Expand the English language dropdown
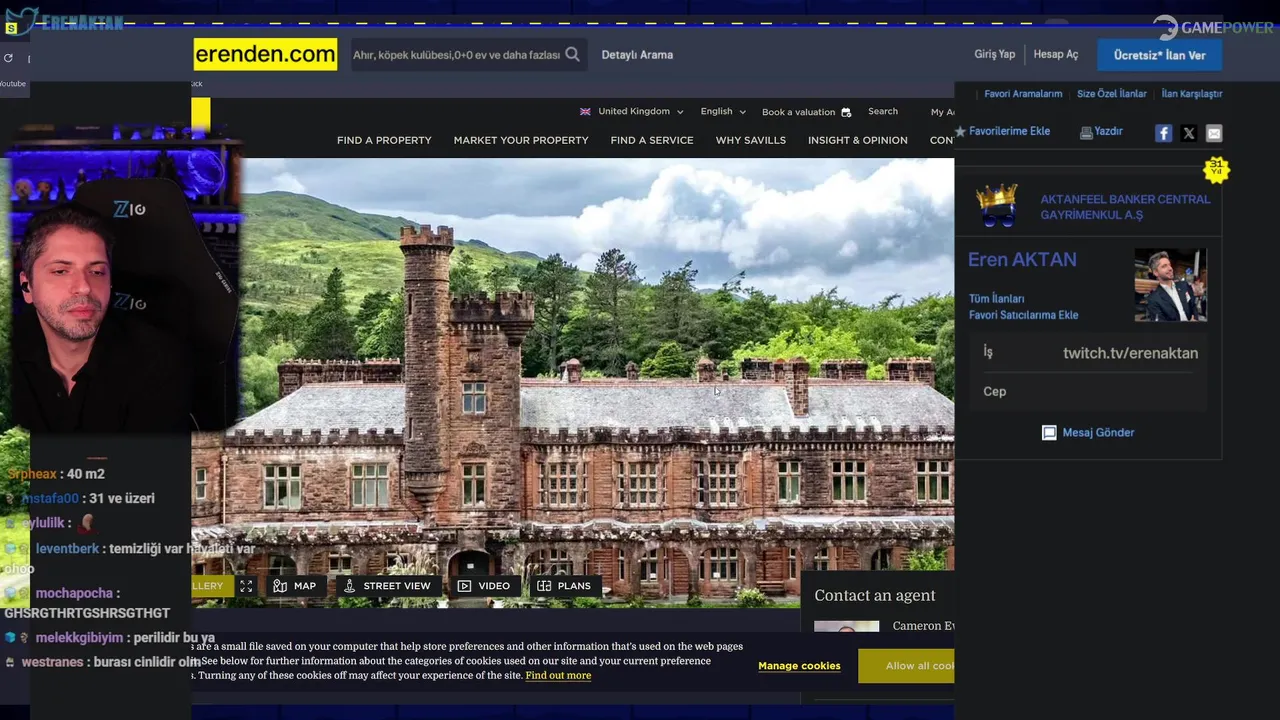 pos(723,112)
